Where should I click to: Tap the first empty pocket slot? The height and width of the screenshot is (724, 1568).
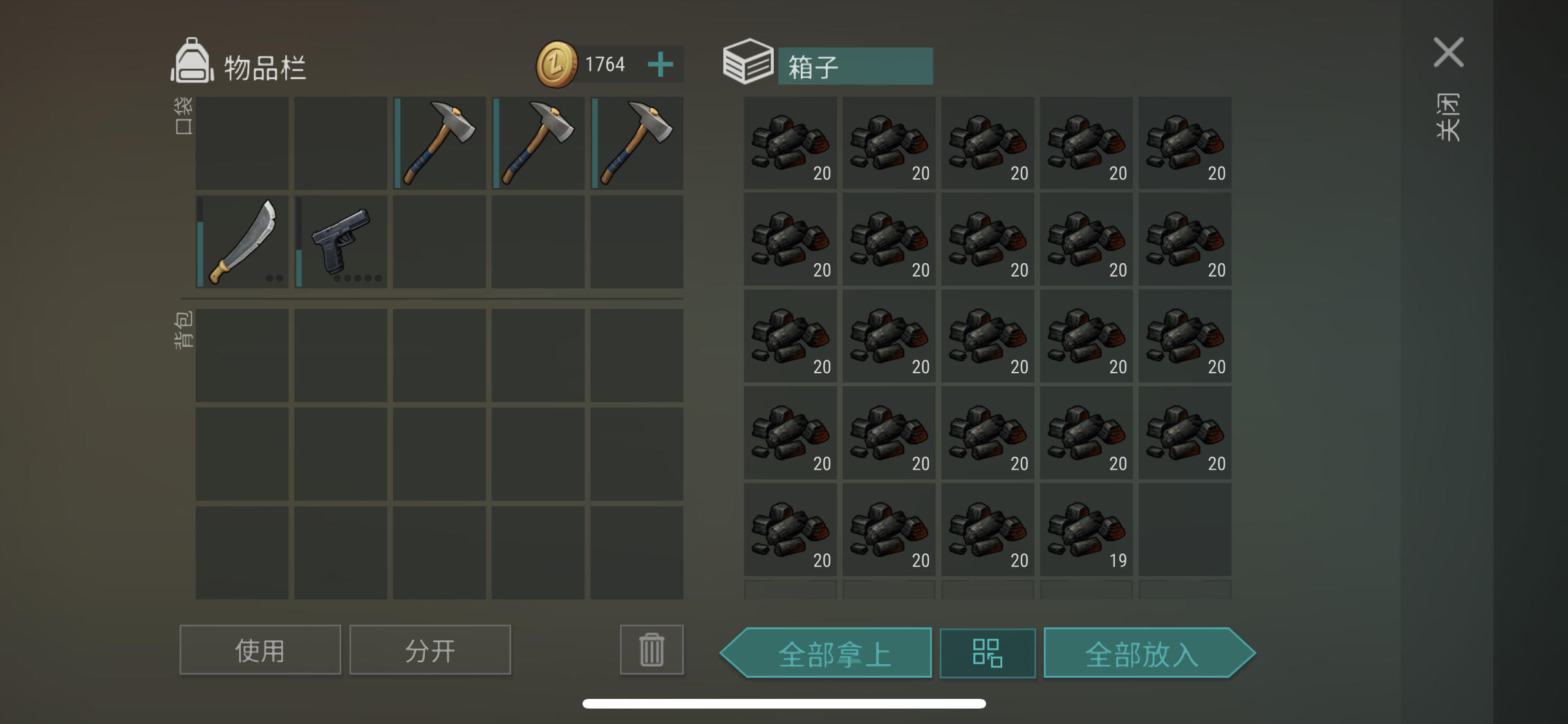tap(242, 143)
